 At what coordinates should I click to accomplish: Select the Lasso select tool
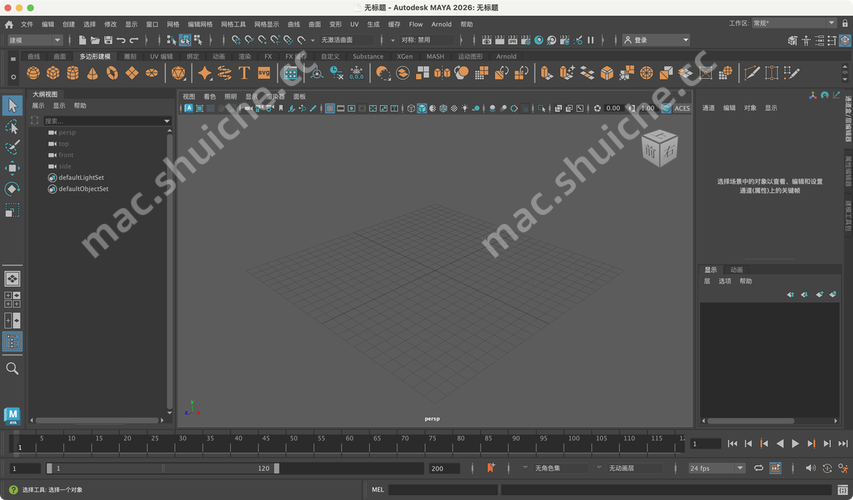pyautogui.click(x=12, y=127)
